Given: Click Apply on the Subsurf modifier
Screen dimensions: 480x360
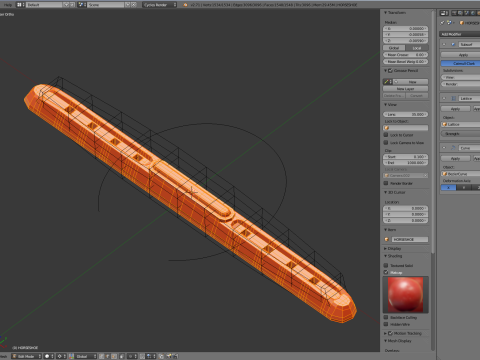Looking at the screenshot, I should [x=461, y=55].
